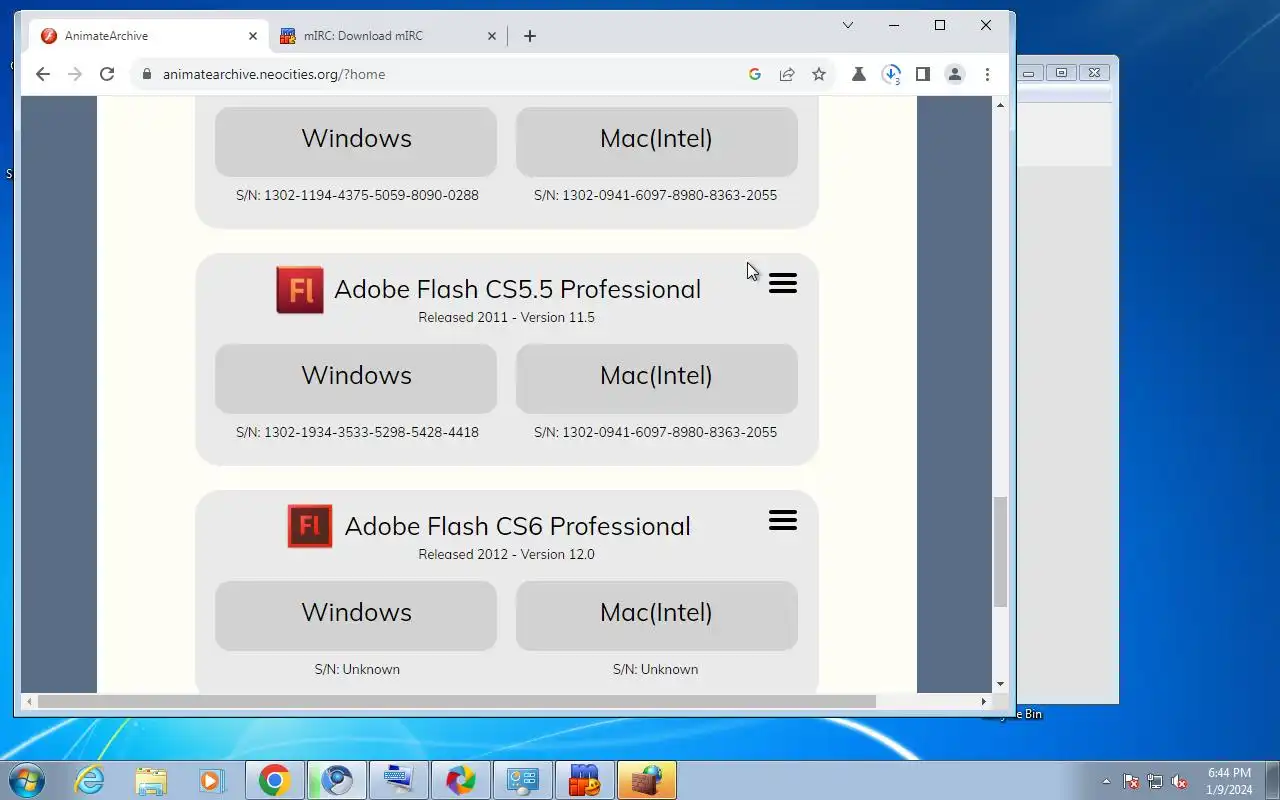Launch Internet Explorer from taskbar
1280x800 pixels.
point(90,780)
